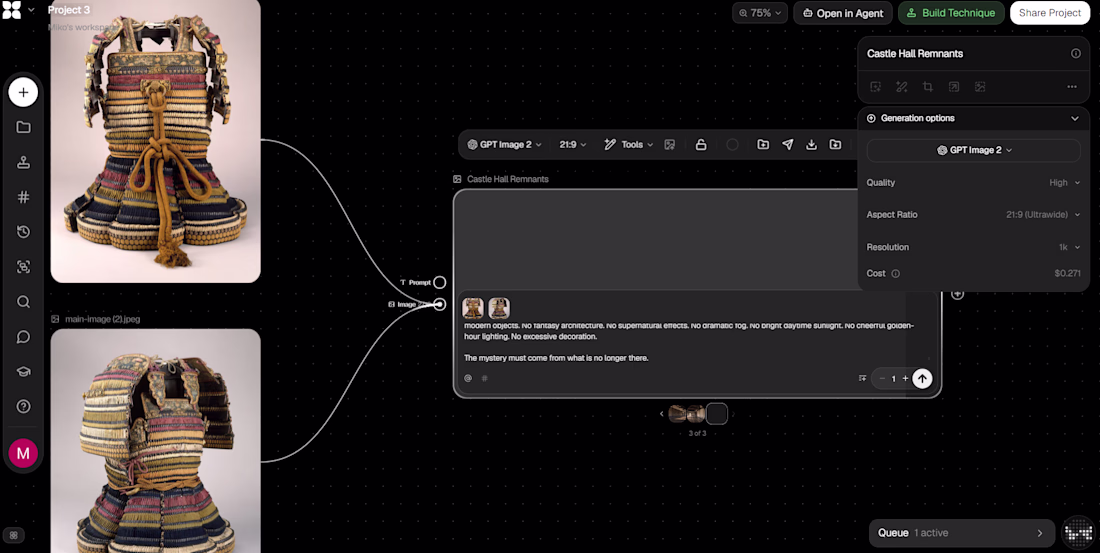Select the first generated result thumbnail
This screenshot has height=553, width=1100.
coord(677,414)
